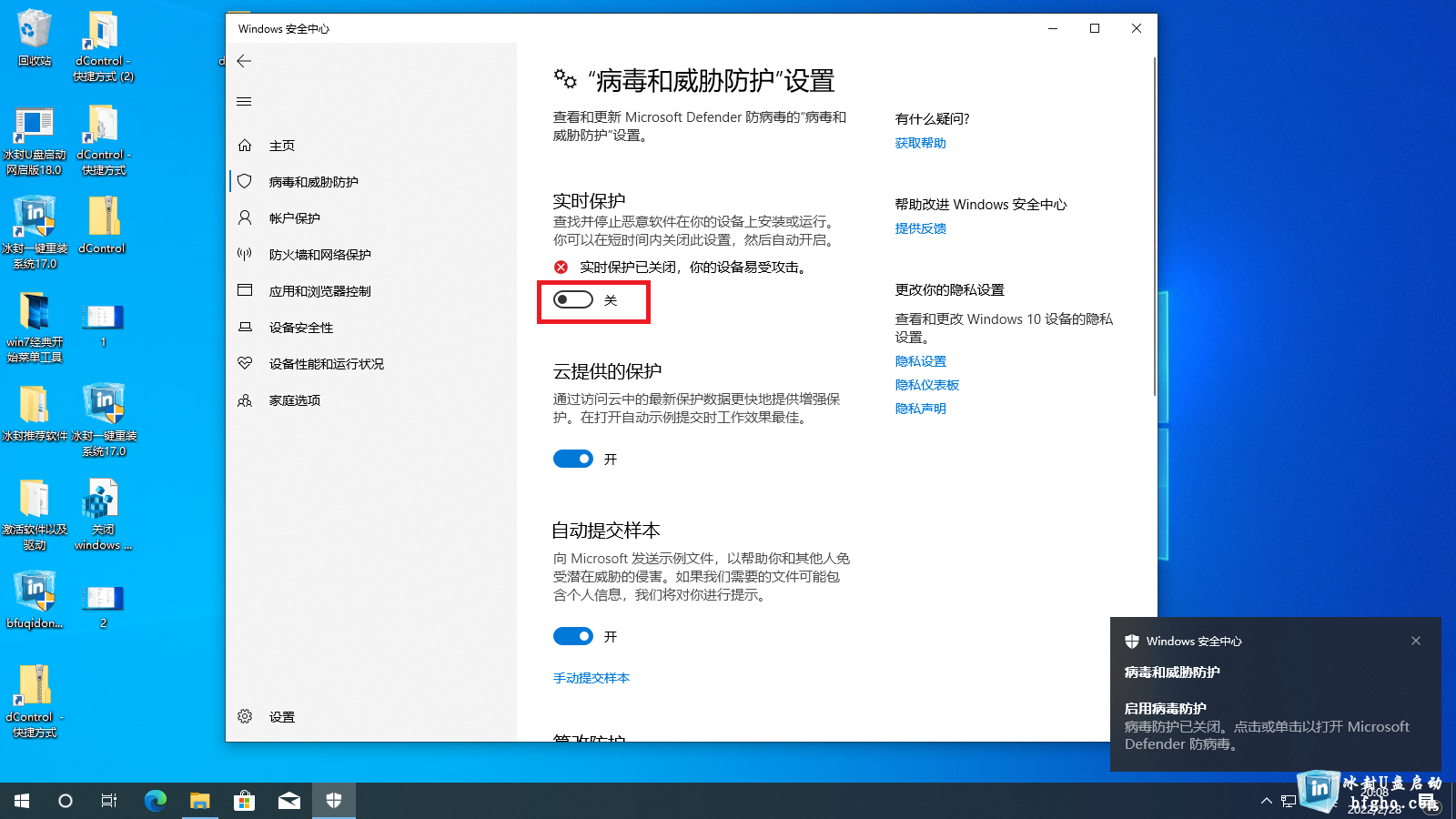The image size is (1456, 819).
Task: Select the 冰封推荐软件 folder icon
Action: click(x=34, y=413)
